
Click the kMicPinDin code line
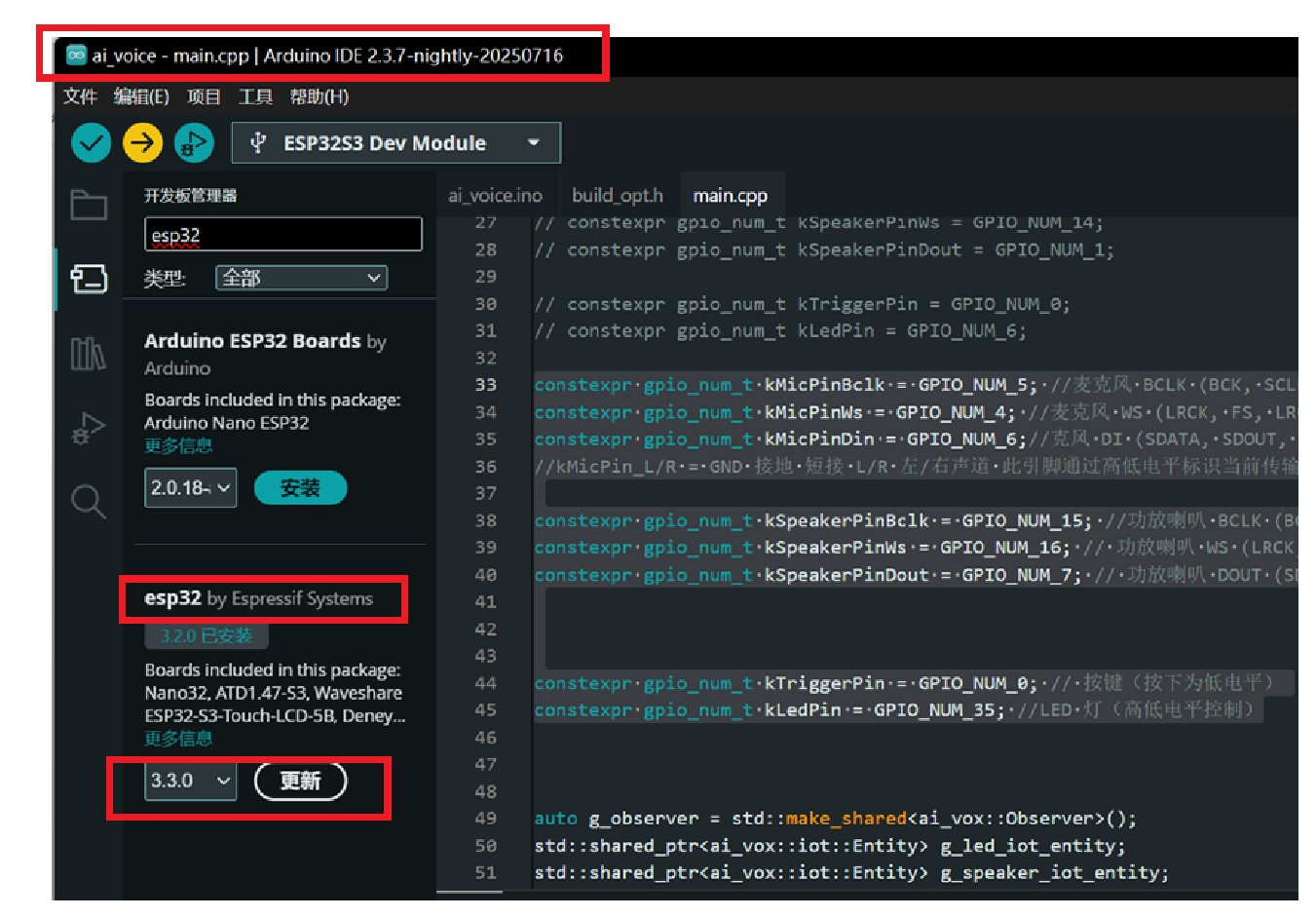[915, 440]
